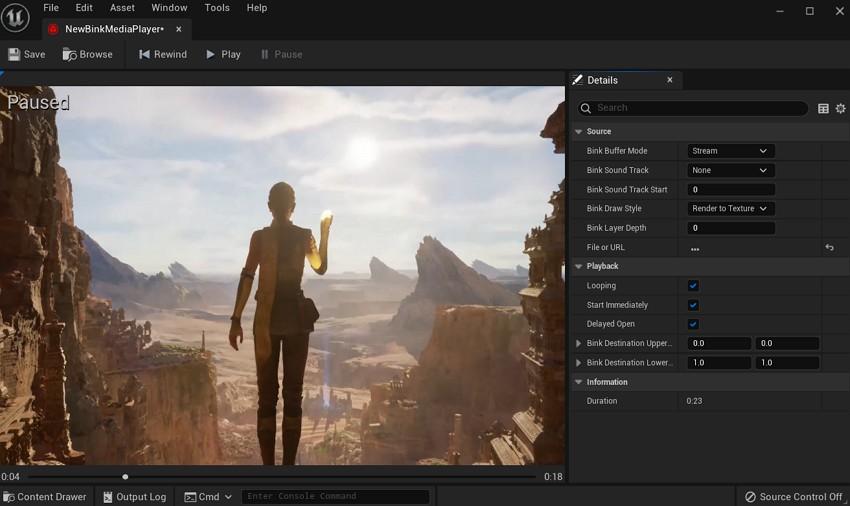
Task: Click Source Control Off status
Action: (x=794, y=497)
